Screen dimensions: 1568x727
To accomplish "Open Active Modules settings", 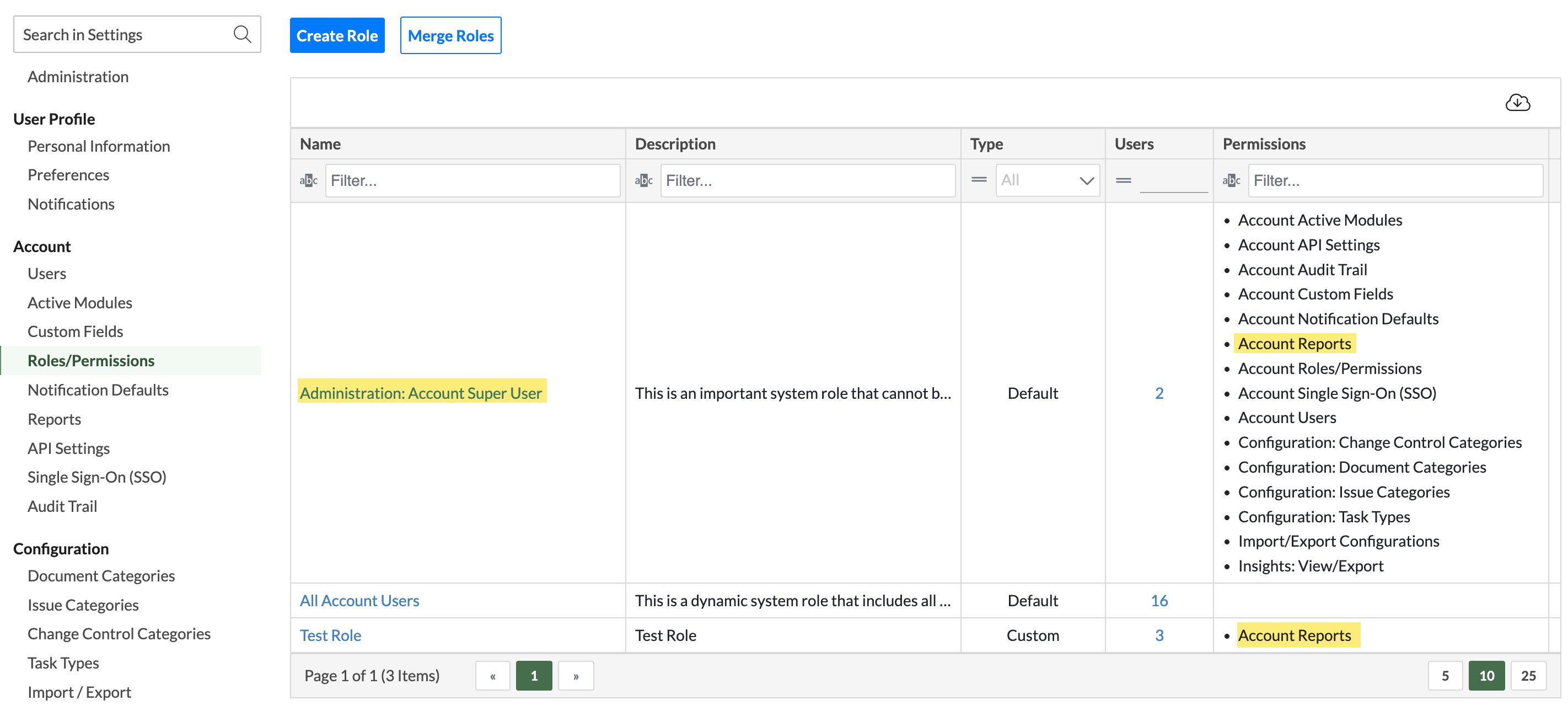I will point(80,303).
